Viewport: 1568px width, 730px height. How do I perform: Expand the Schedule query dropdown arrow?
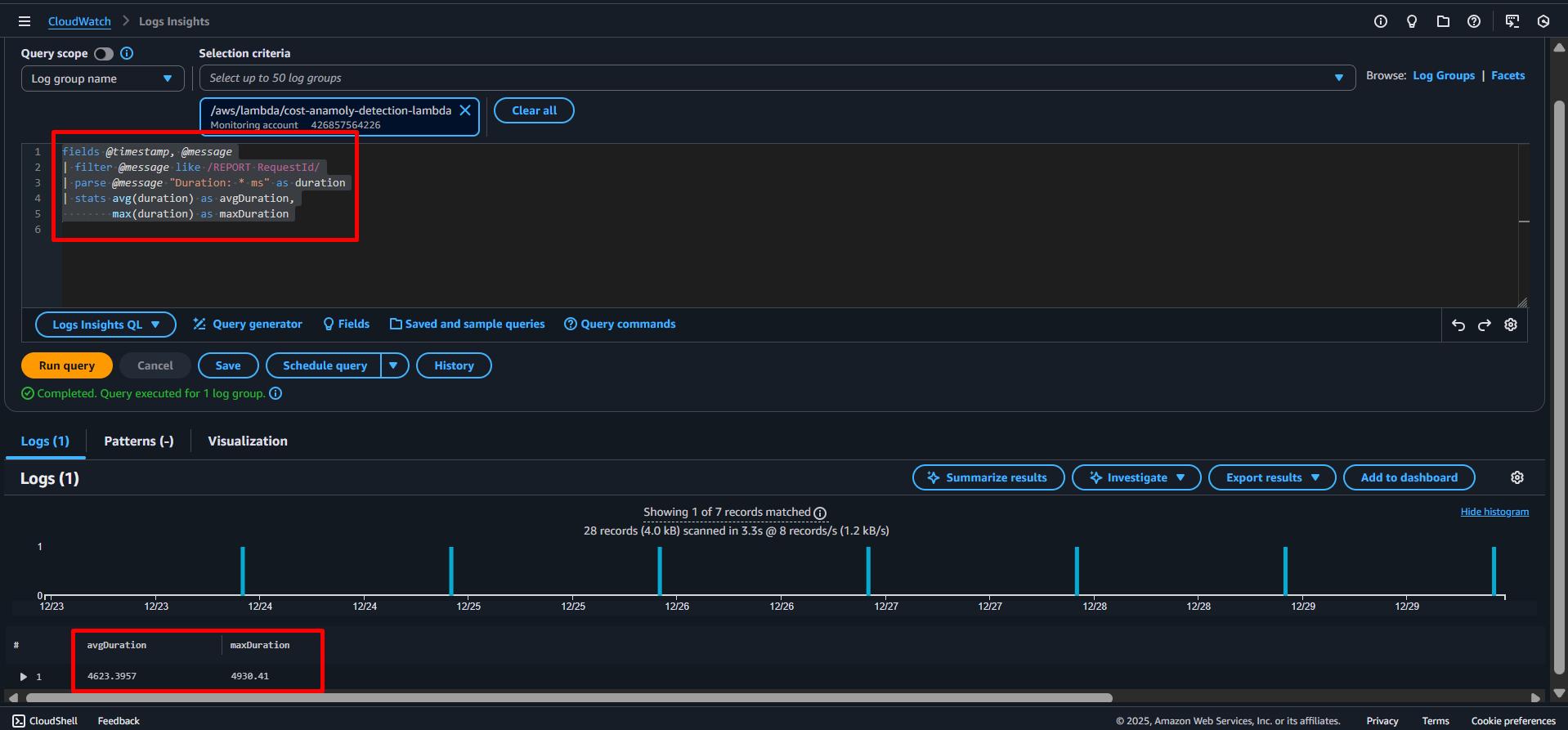click(x=394, y=365)
